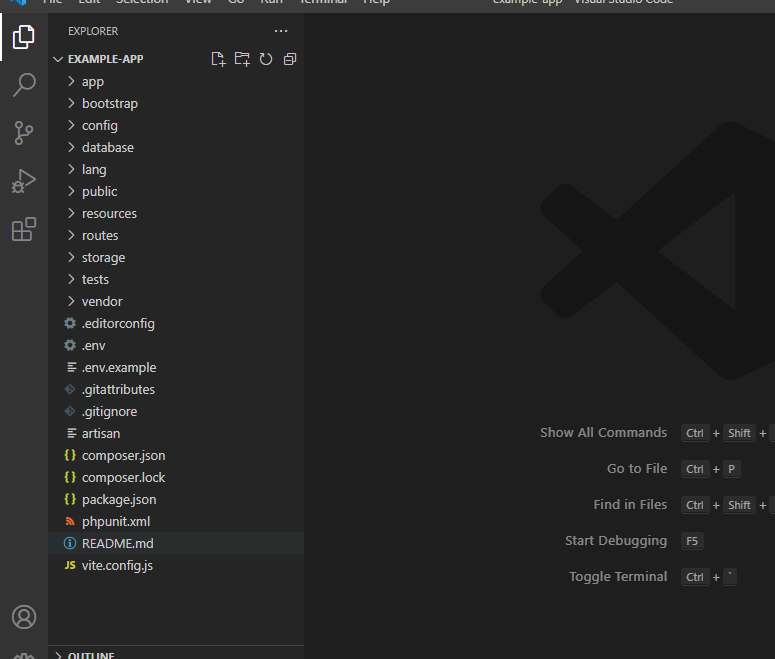Open the .env.example file

point(176,367)
